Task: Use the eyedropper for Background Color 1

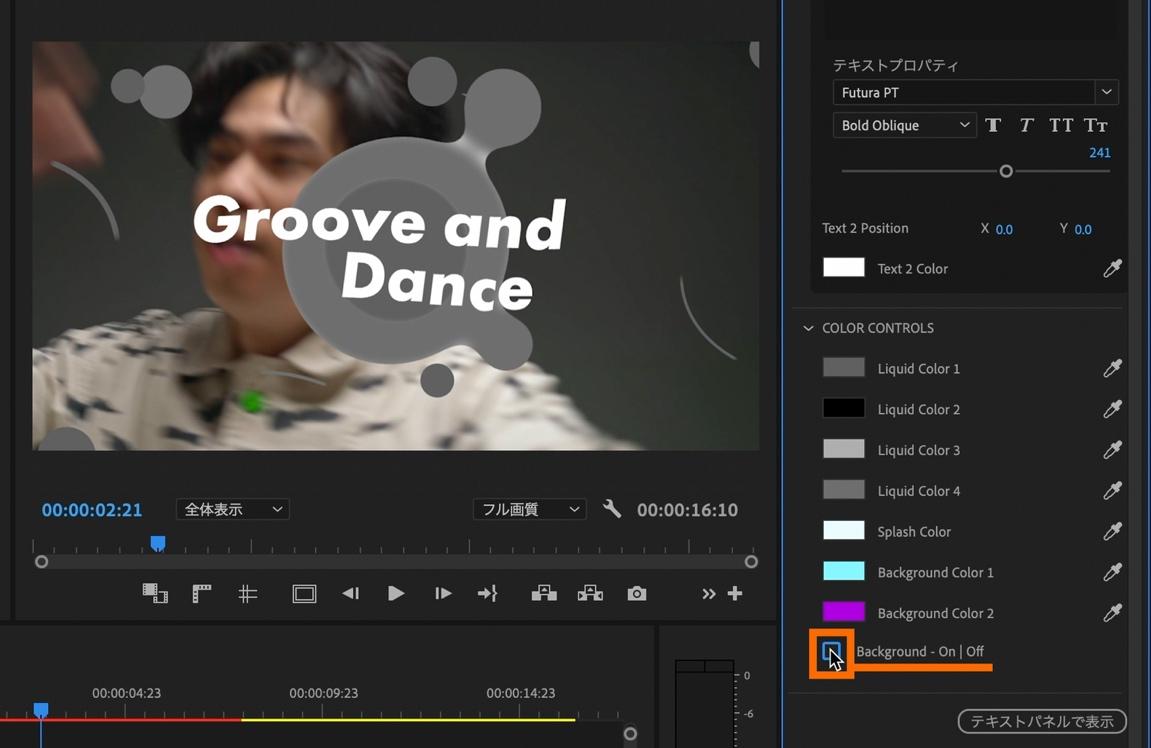Action: click(1112, 572)
